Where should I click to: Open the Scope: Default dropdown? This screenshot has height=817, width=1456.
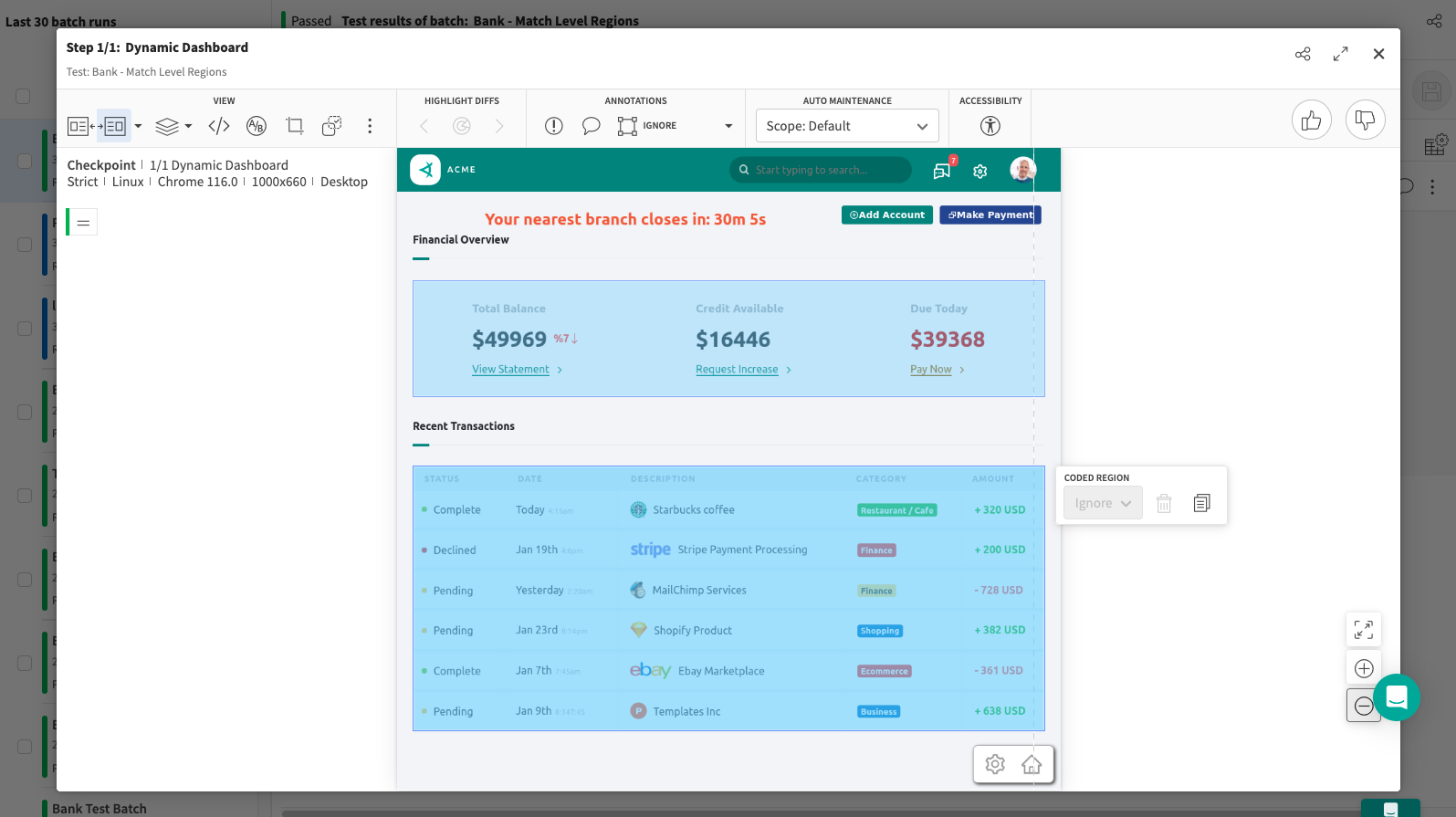tap(846, 126)
